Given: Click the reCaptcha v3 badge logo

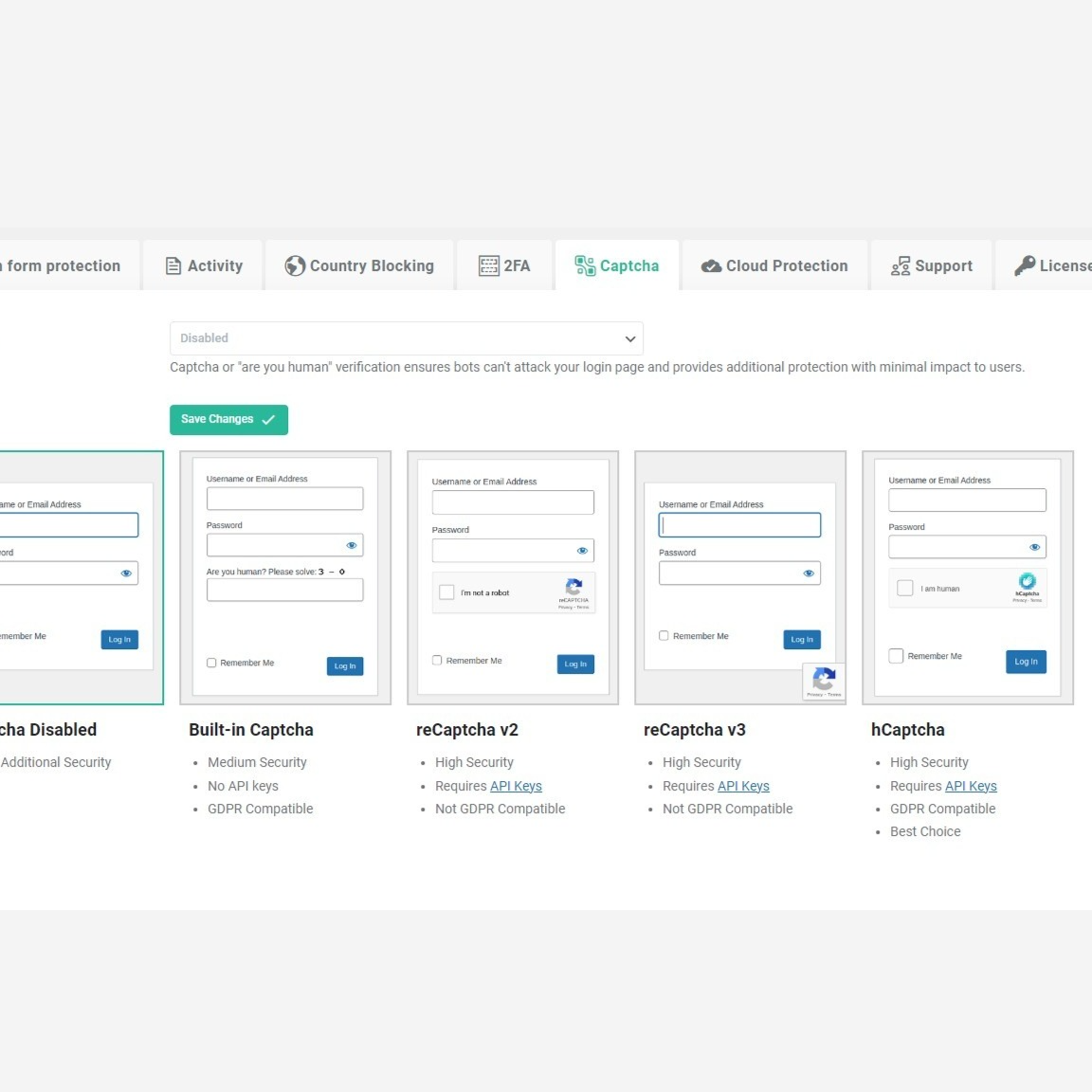Looking at the screenshot, I should coord(824,679).
